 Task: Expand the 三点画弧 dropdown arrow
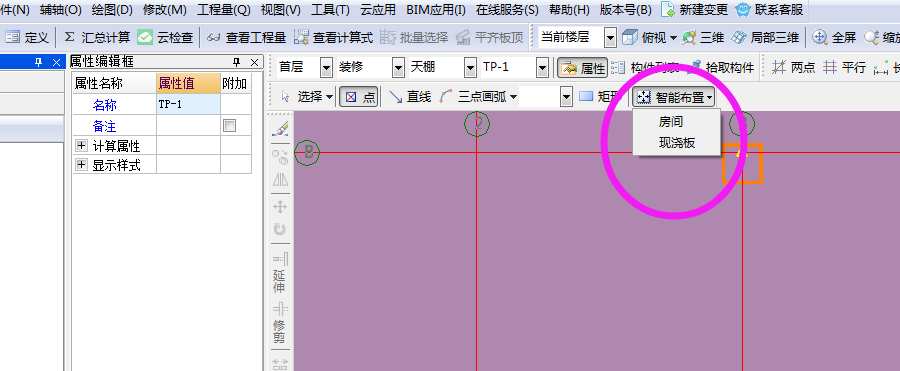[x=513, y=98]
